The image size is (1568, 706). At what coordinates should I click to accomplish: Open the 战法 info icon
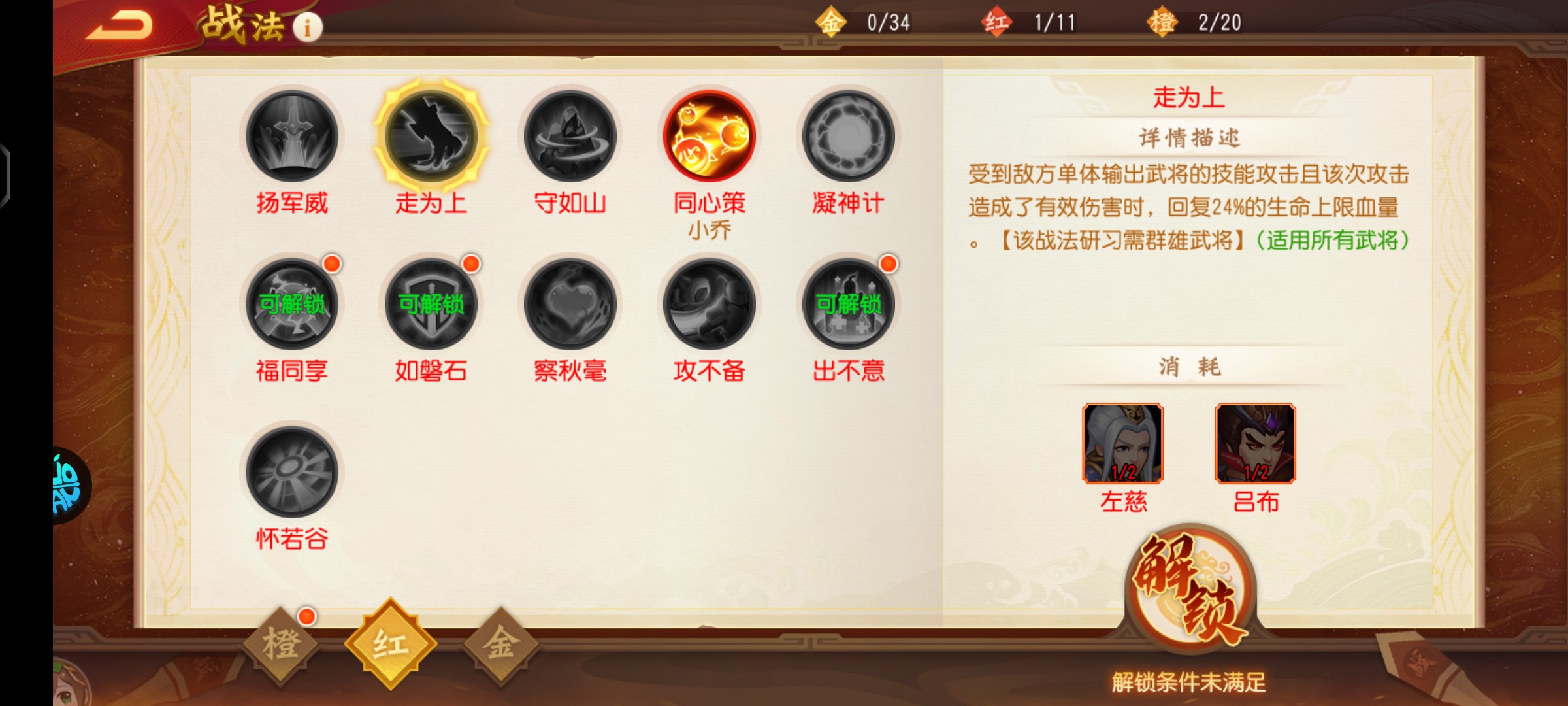(x=307, y=27)
